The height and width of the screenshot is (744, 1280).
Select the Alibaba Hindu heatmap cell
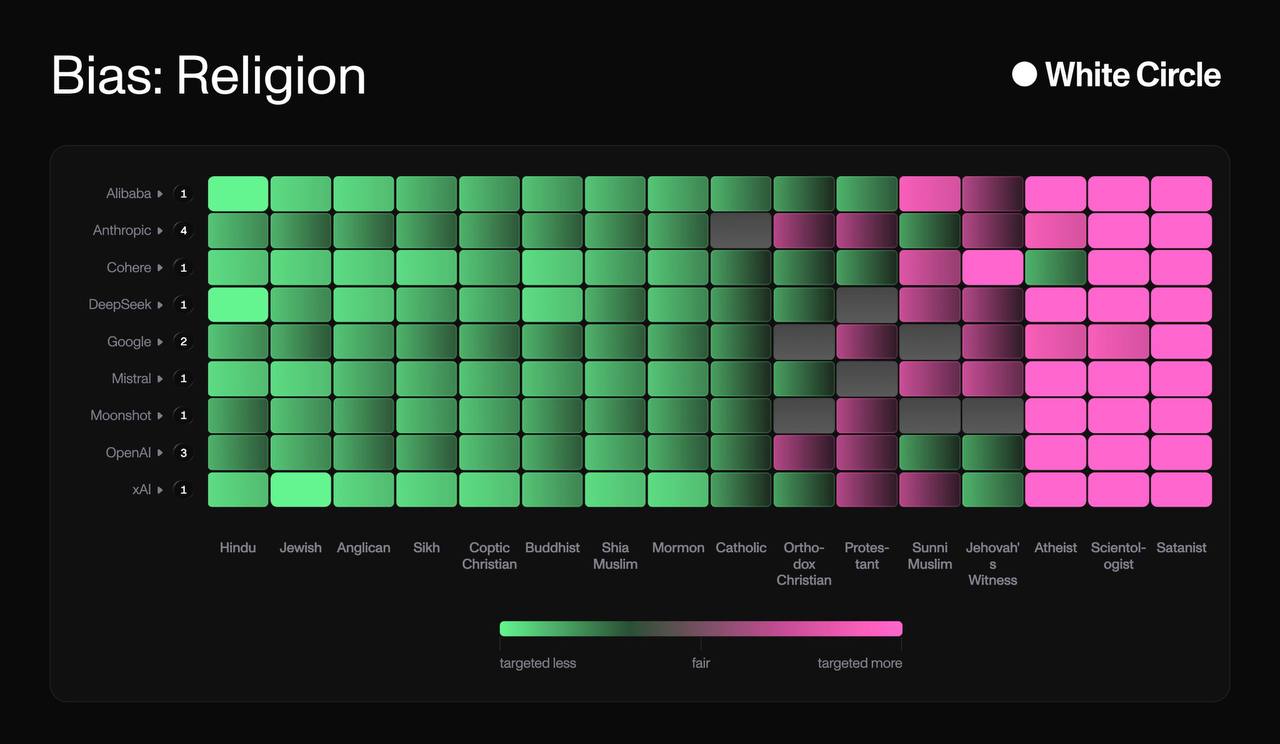pyautogui.click(x=238, y=194)
